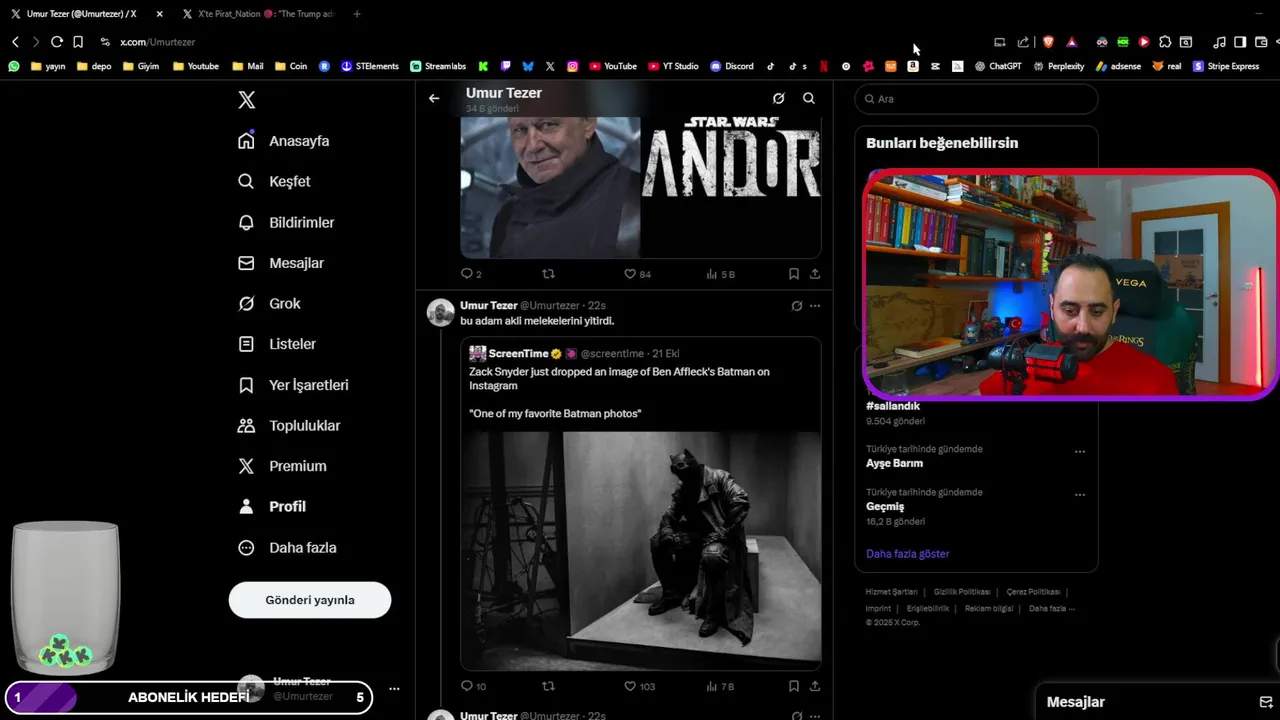This screenshot has height=720, width=1280.
Task: Open Umur Tezer avatar on Batman post
Action: pyautogui.click(x=441, y=313)
